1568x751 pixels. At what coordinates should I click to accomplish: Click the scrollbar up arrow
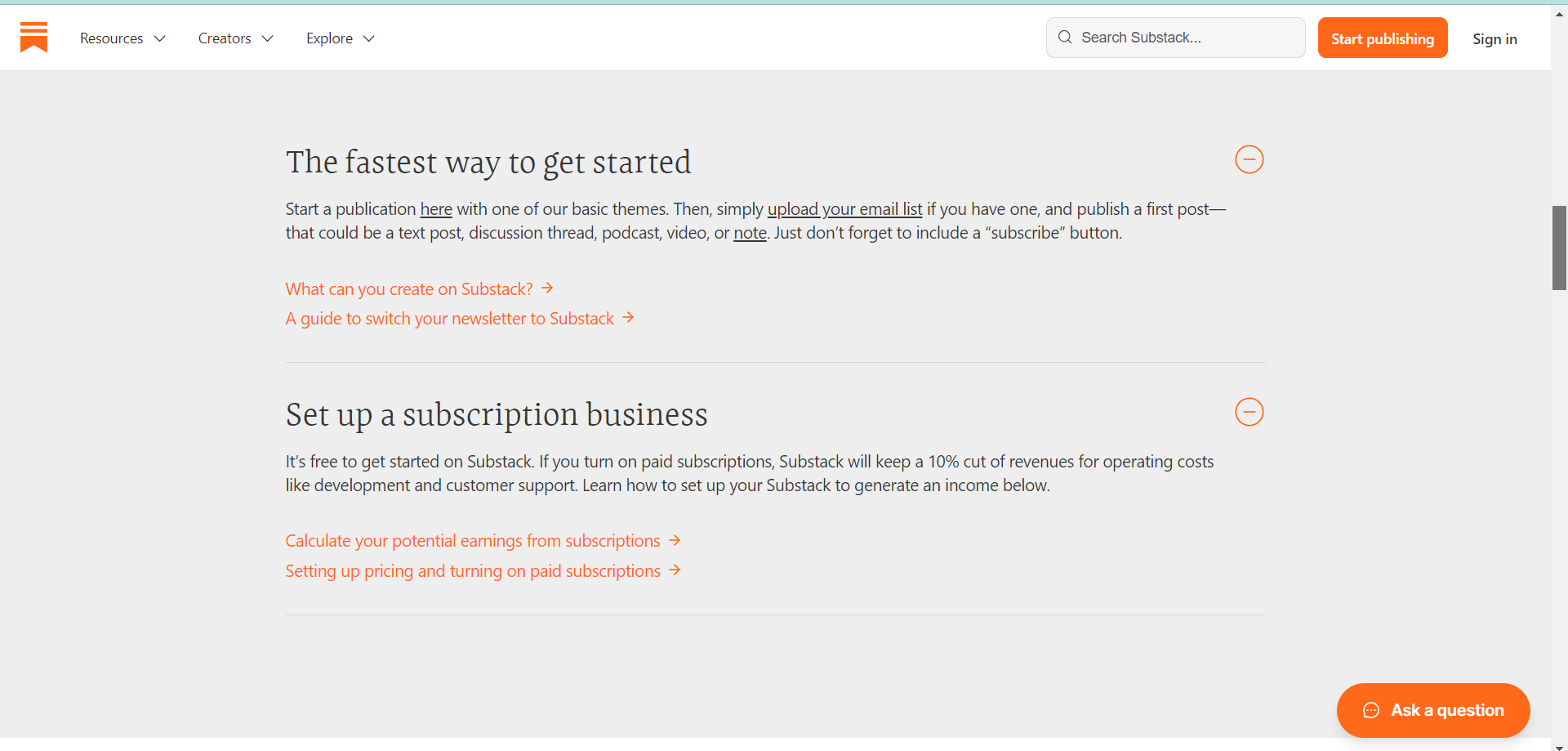coord(1559,13)
